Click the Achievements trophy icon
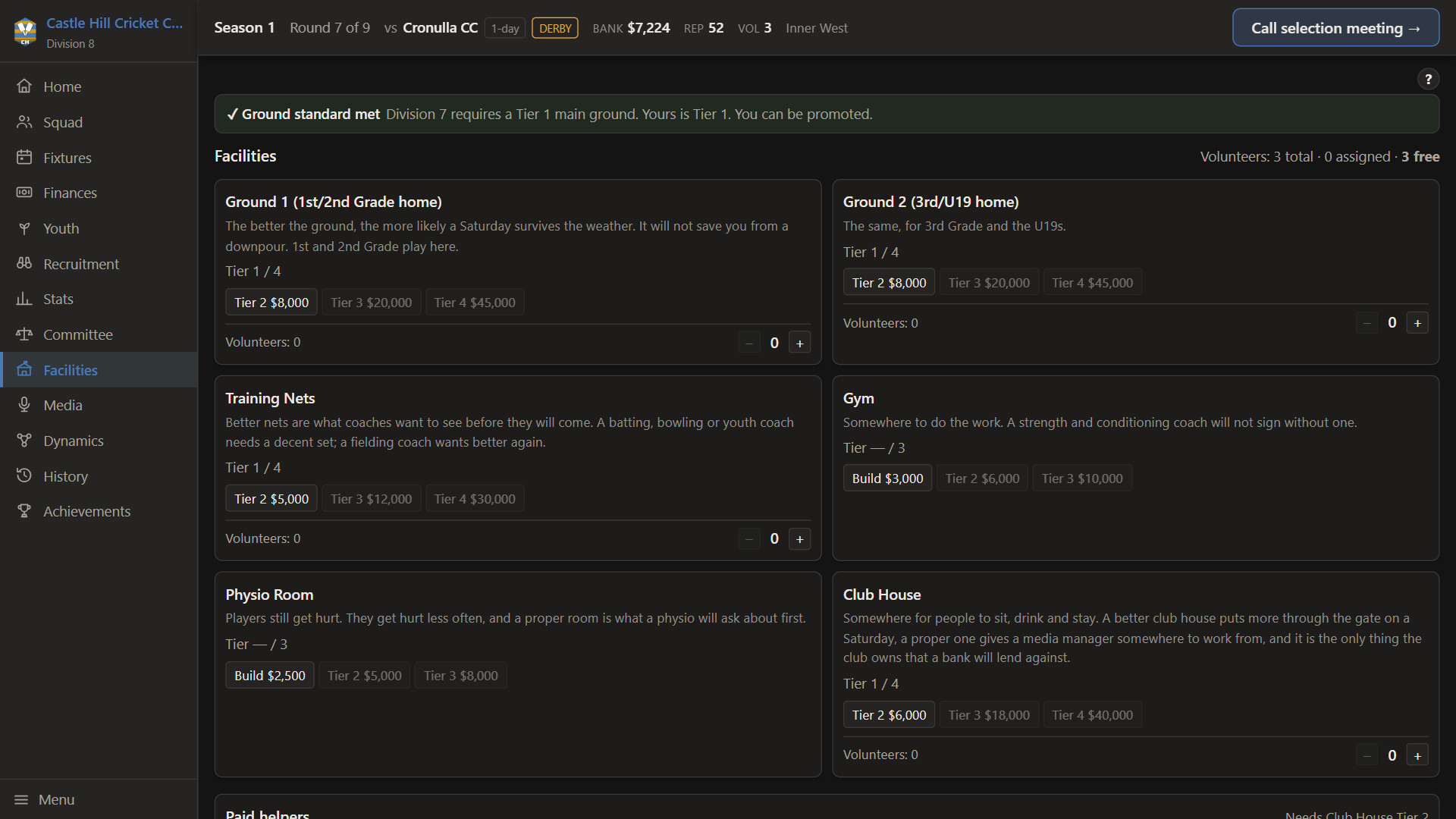 point(24,511)
